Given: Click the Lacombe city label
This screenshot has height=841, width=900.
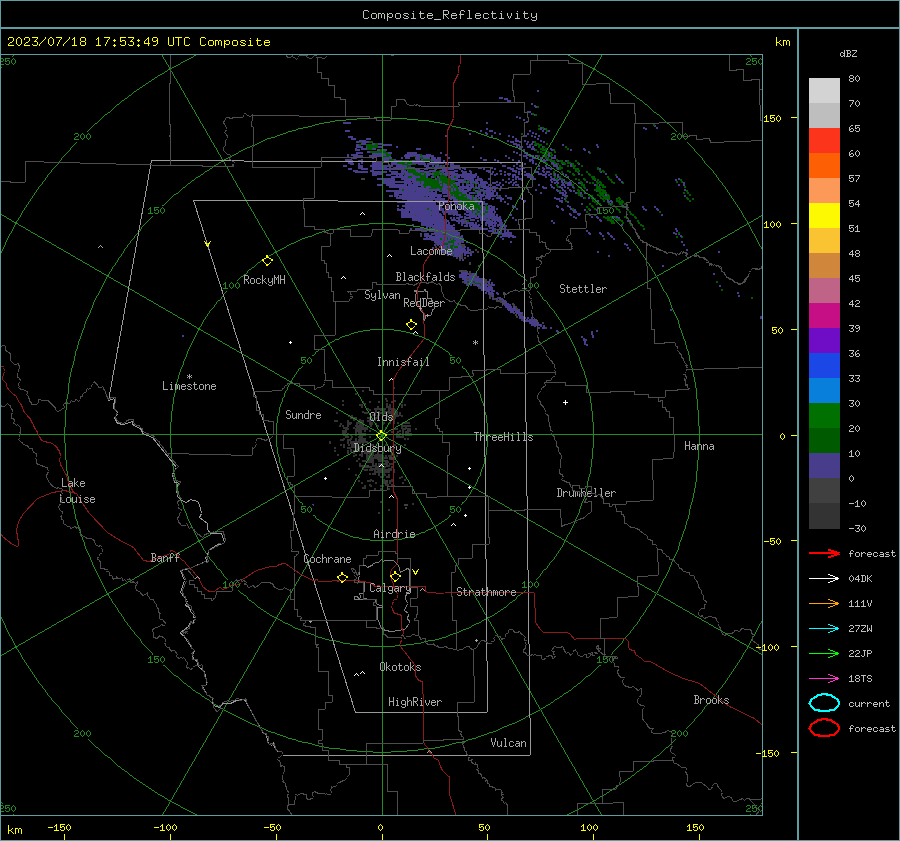Looking at the screenshot, I should 431,251.
